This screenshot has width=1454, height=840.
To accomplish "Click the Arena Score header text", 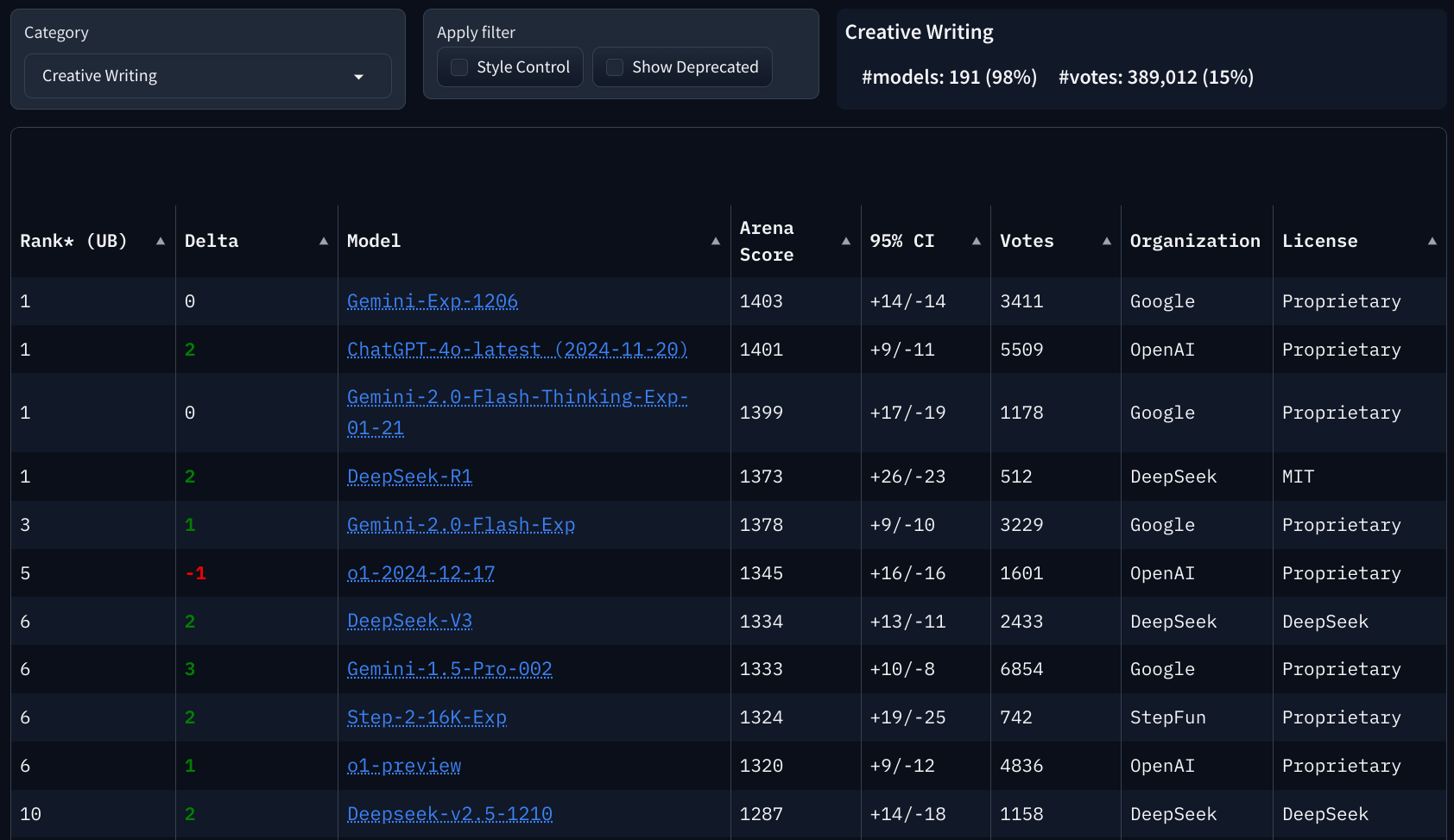I will tap(767, 241).
